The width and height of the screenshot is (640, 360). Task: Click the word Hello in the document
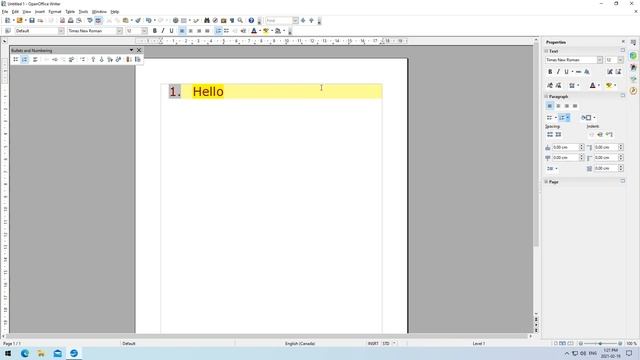(x=208, y=91)
